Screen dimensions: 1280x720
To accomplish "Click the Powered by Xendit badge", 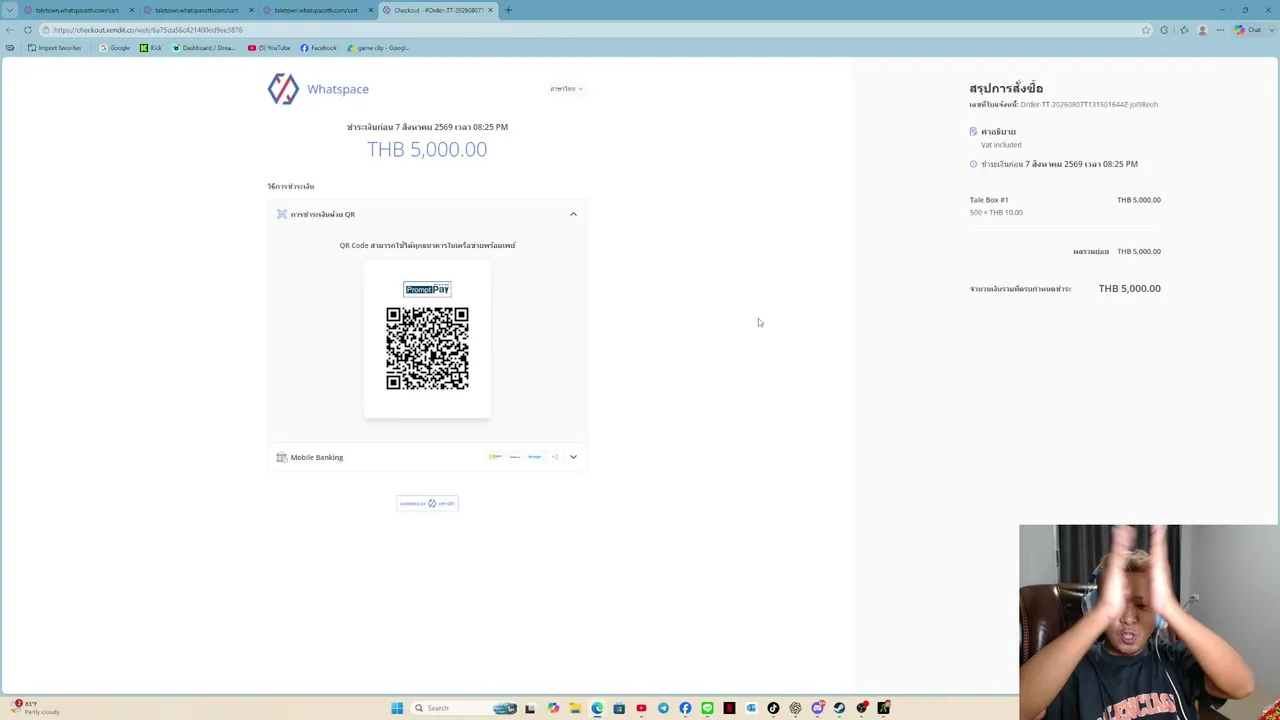I will [427, 503].
